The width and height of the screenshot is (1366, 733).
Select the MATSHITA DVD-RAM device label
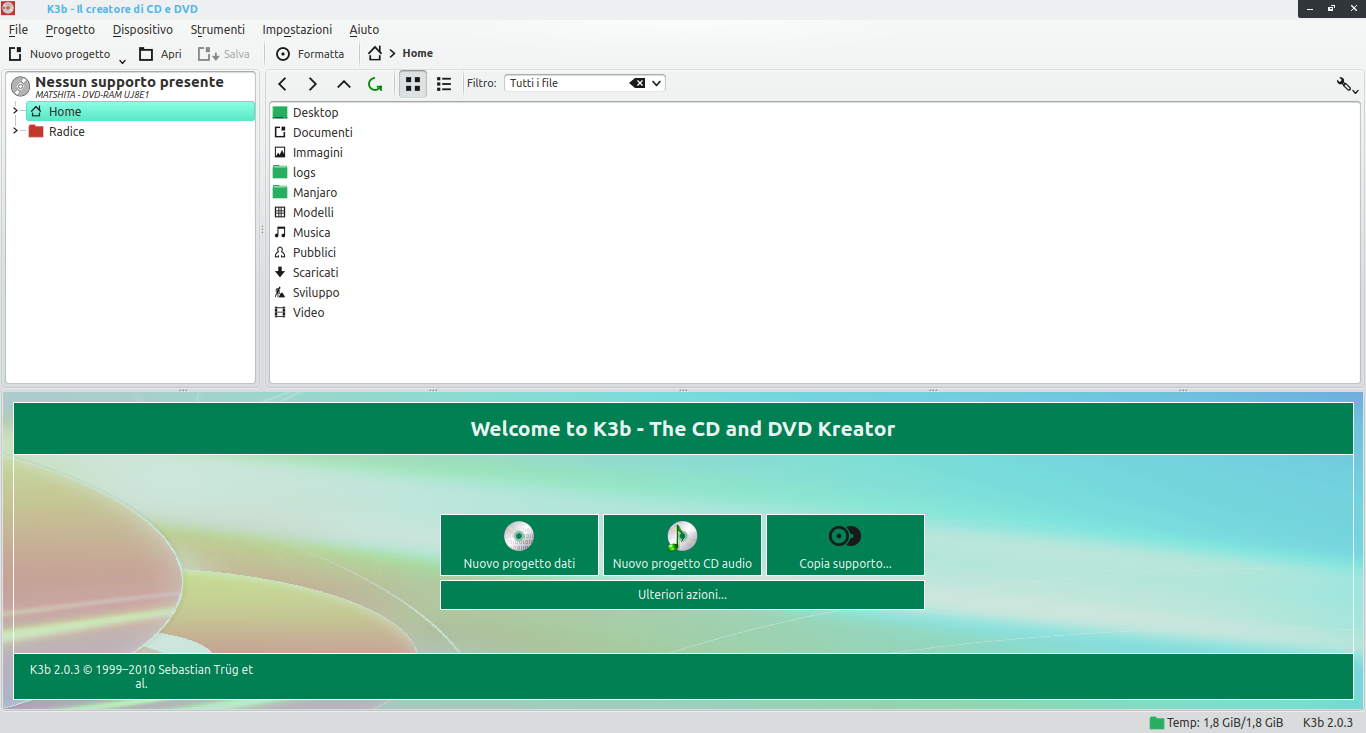point(92,94)
